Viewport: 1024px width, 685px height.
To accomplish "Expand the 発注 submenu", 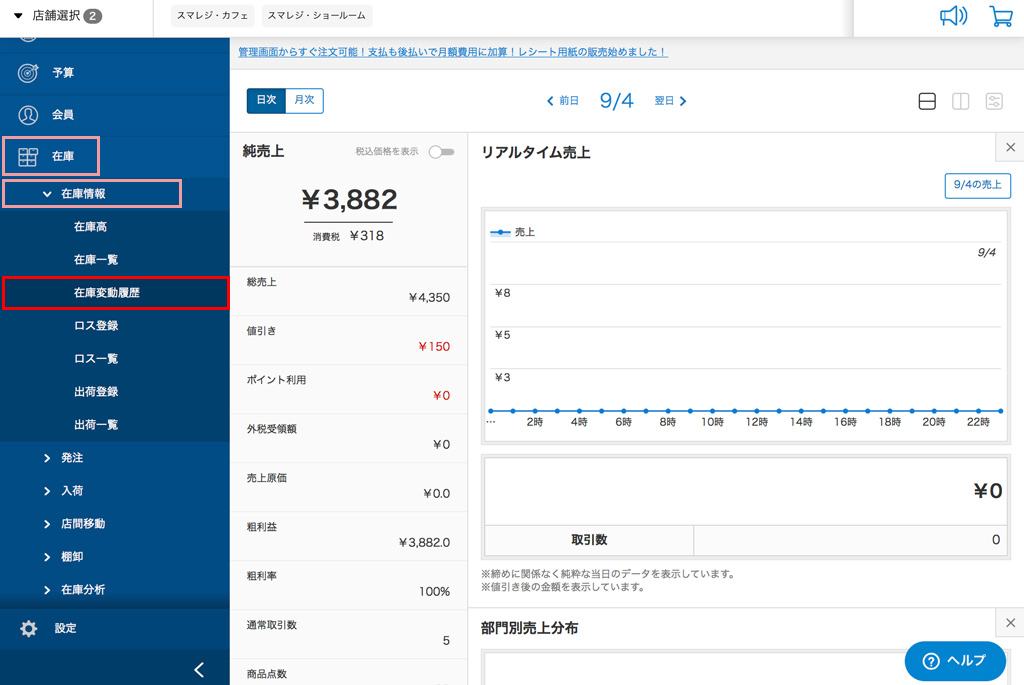I will 71,458.
